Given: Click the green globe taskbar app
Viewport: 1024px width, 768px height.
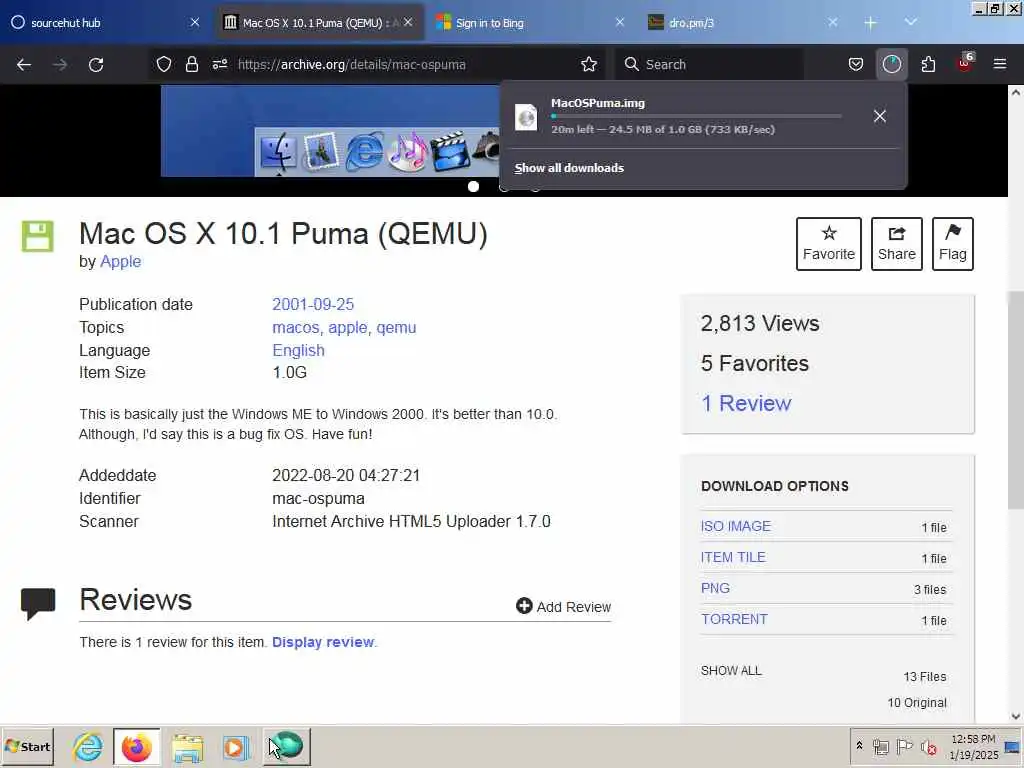Looking at the screenshot, I should click(x=287, y=746).
